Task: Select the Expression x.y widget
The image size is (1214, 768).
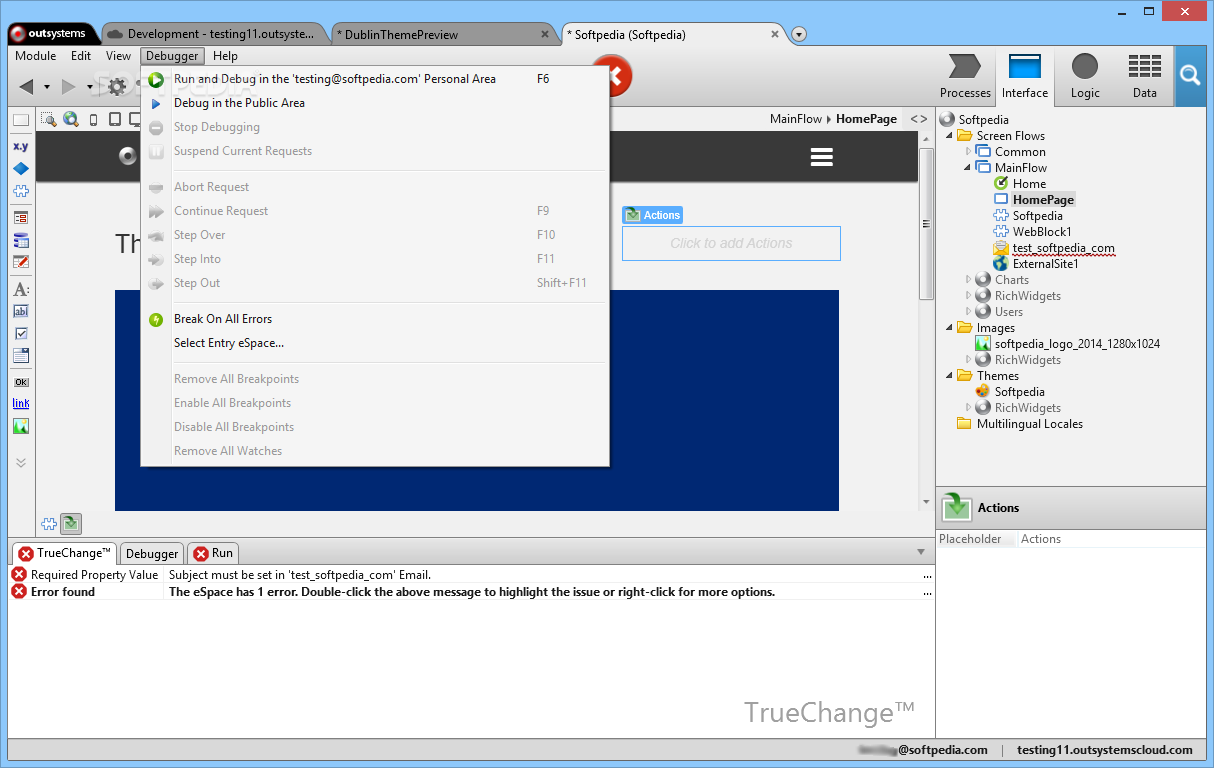Action: 20,146
